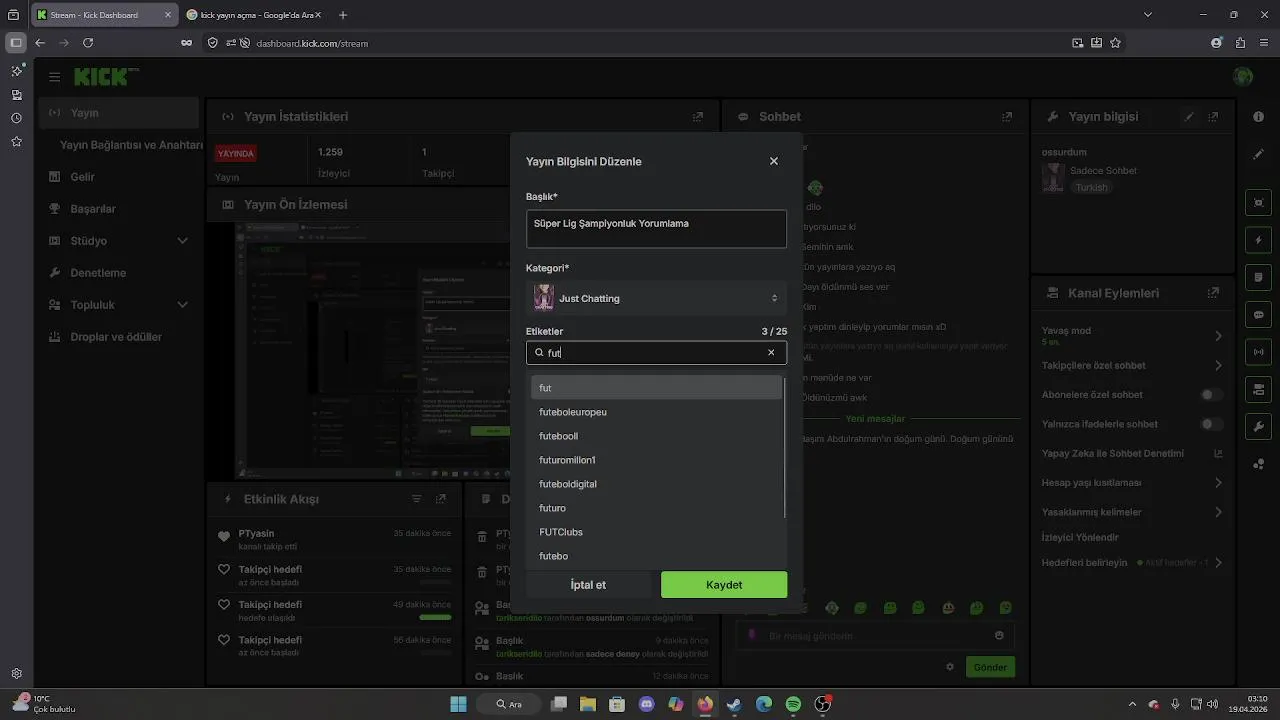
Task: Click the pencil icon in right toolbar
Action: click(x=1258, y=154)
